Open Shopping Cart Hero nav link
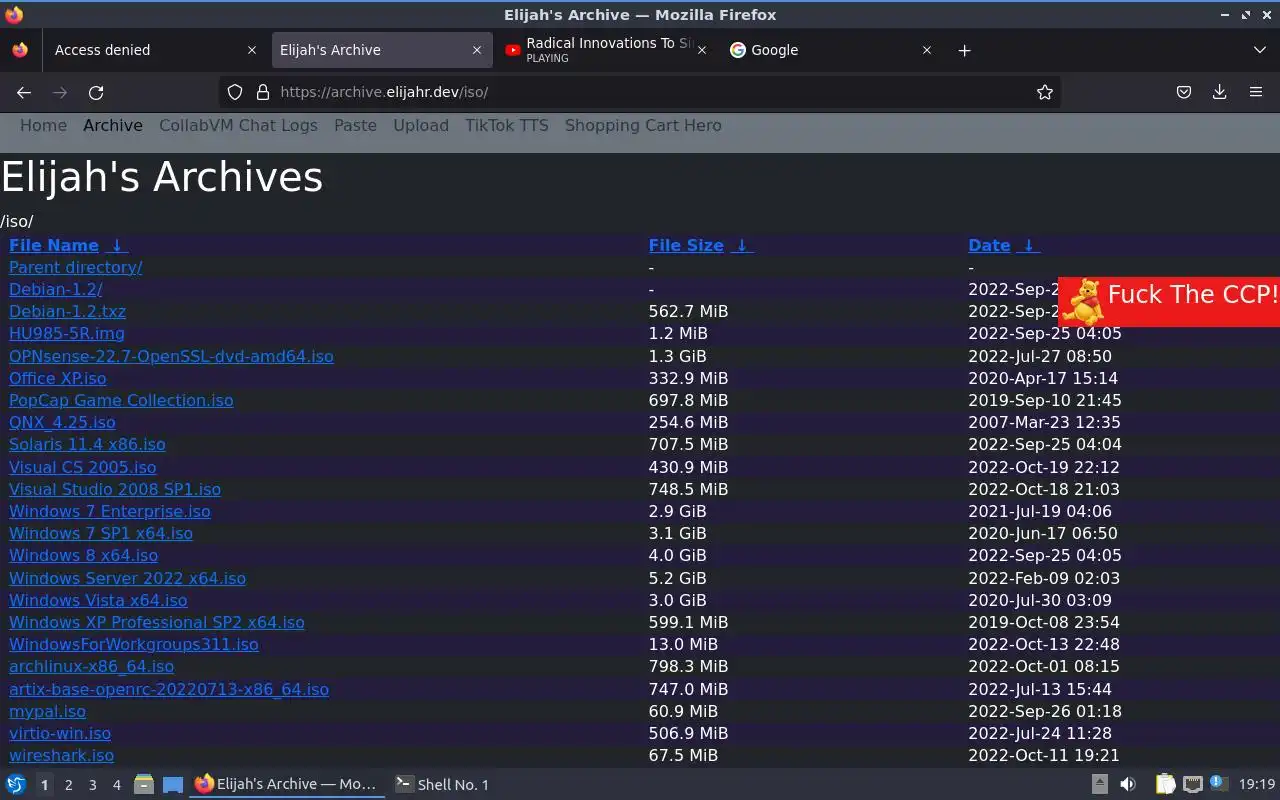 click(643, 125)
